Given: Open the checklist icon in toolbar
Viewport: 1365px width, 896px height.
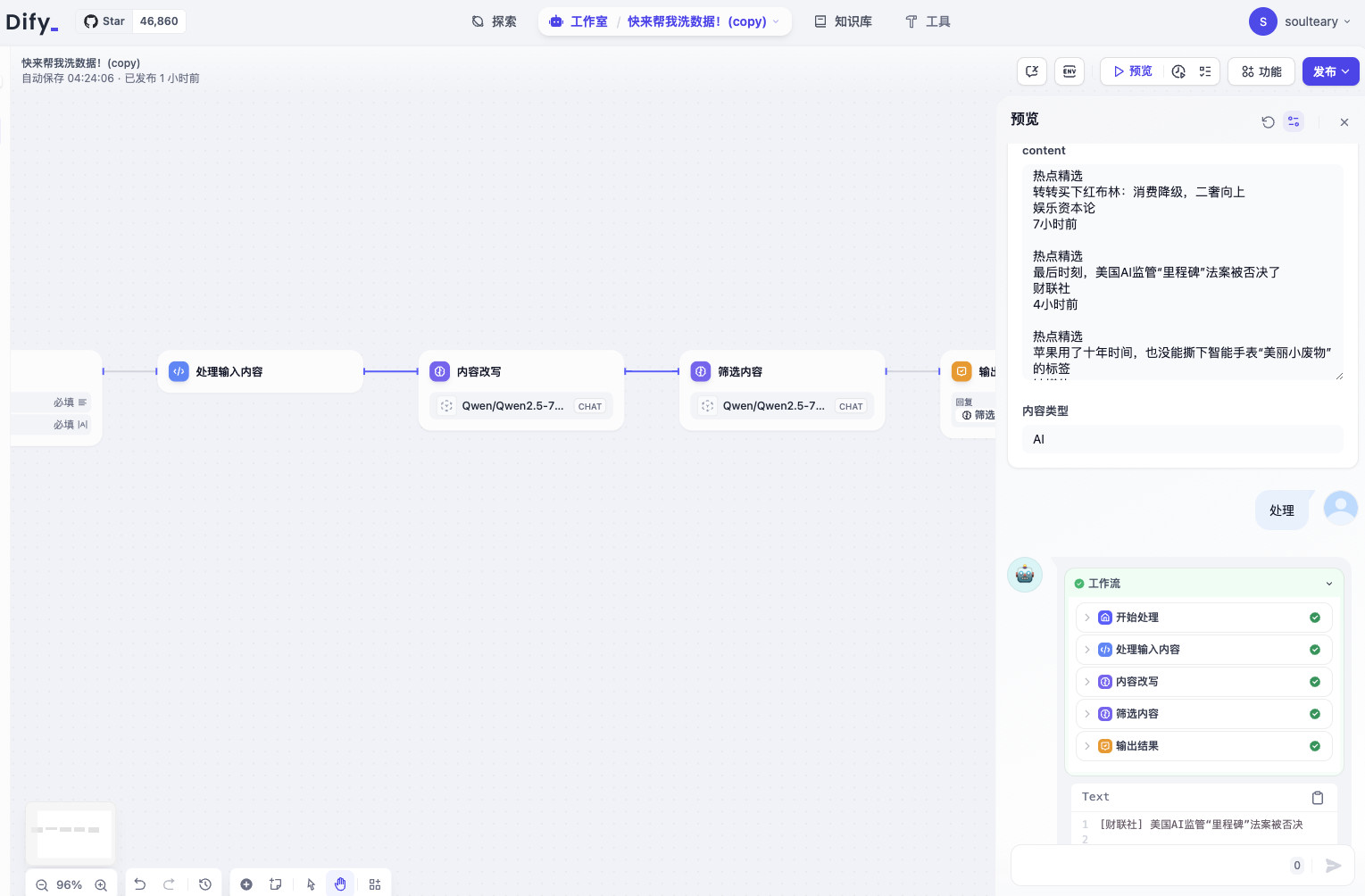Looking at the screenshot, I should tap(1205, 71).
